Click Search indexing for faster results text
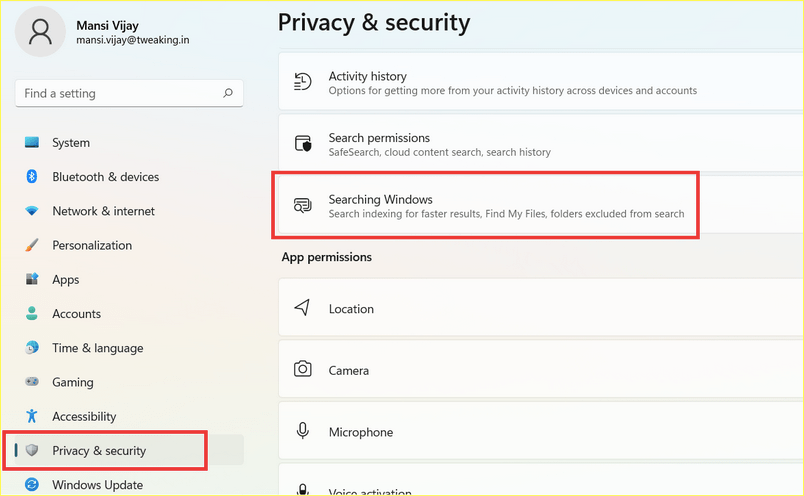Screen dimensions: 804x496 pyautogui.click(x=506, y=213)
